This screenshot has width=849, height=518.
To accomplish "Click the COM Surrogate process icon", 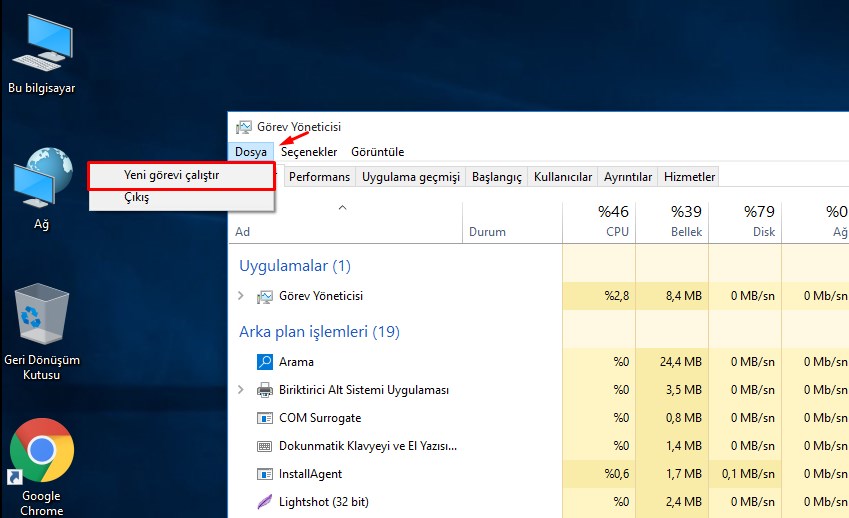I will [x=265, y=418].
